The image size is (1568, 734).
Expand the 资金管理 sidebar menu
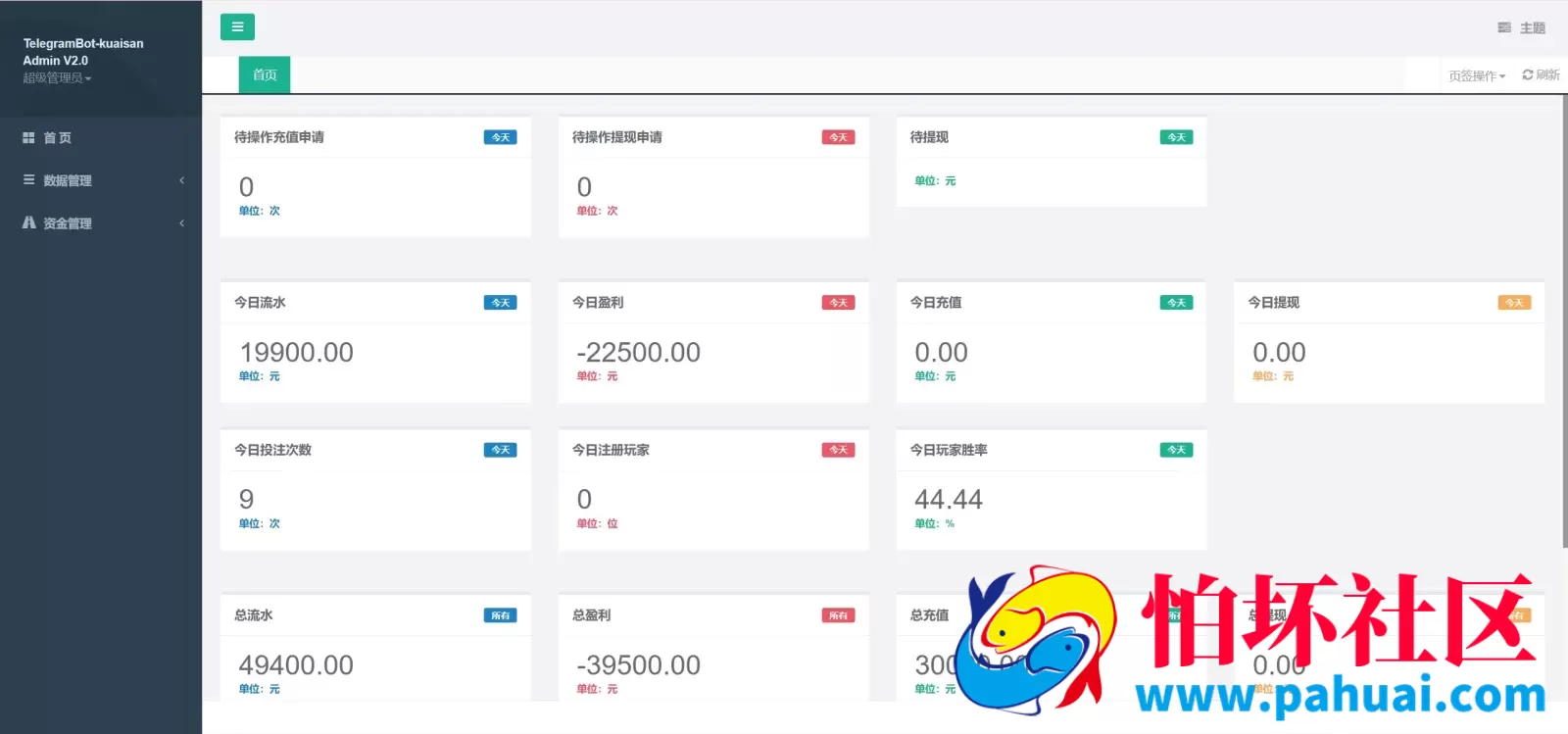[101, 223]
